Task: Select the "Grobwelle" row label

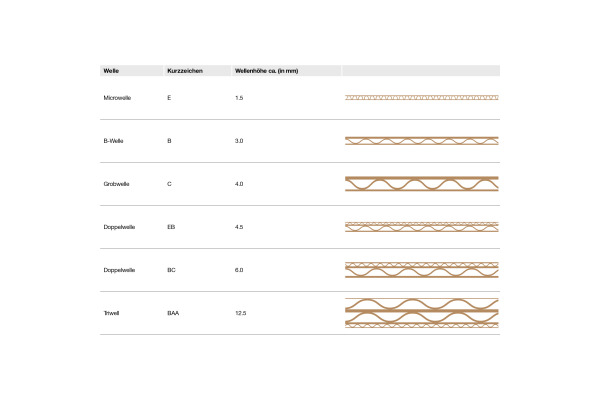Action: (116, 184)
